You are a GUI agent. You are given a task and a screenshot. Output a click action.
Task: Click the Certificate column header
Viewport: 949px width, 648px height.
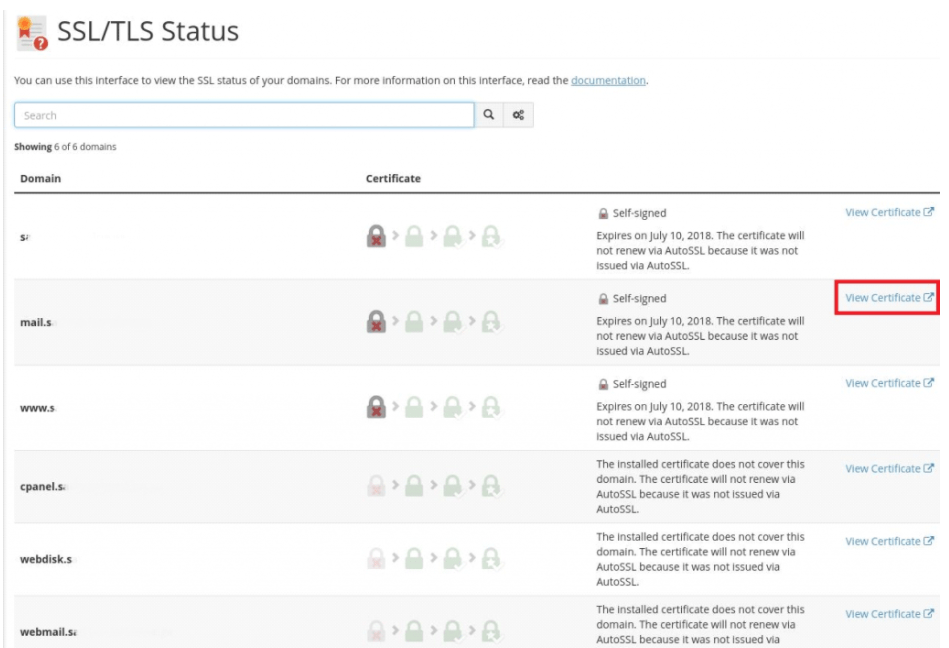[x=393, y=179]
